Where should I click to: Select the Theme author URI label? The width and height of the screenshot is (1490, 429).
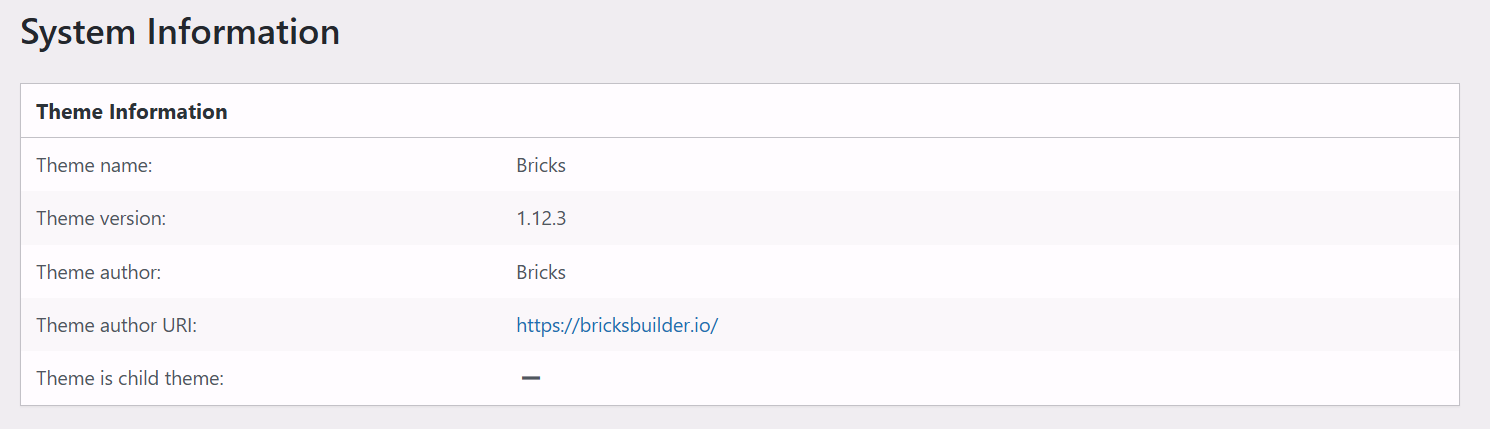tap(116, 325)
